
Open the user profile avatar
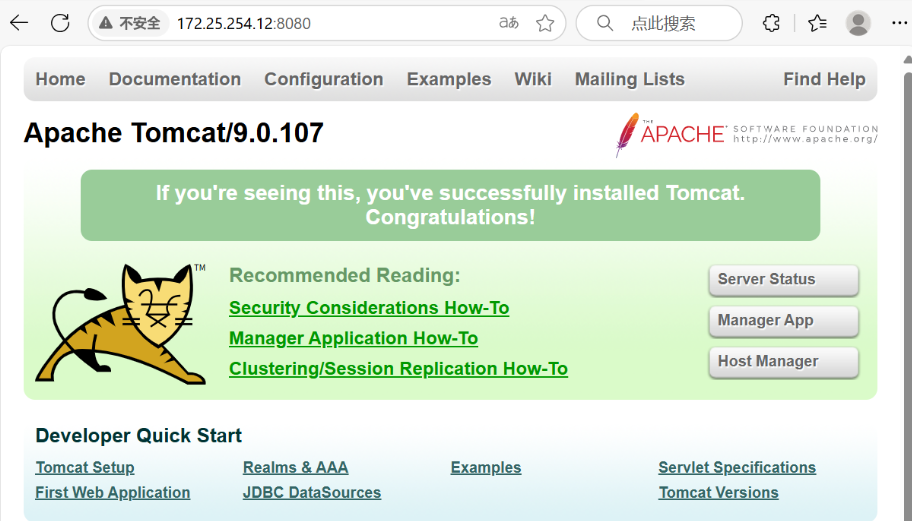(858, 23)
